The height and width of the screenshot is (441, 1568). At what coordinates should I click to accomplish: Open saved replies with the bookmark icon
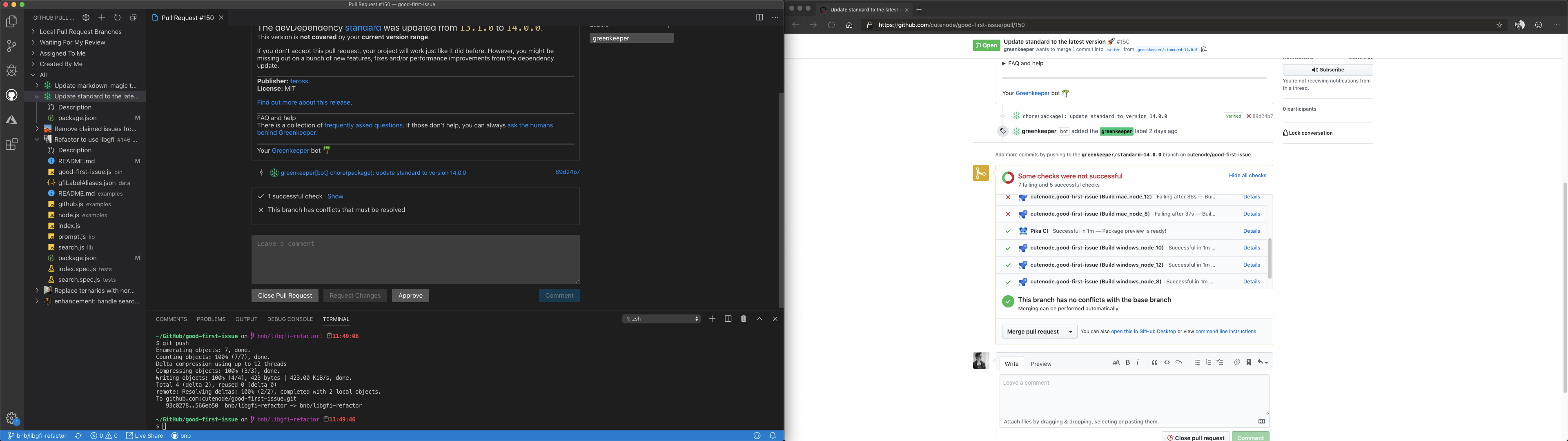[1248, 362]
